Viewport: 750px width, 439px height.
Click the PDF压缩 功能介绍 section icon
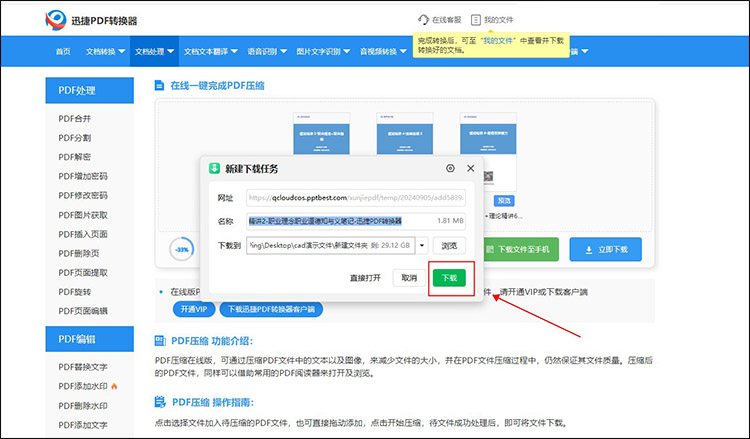point(160,341)
